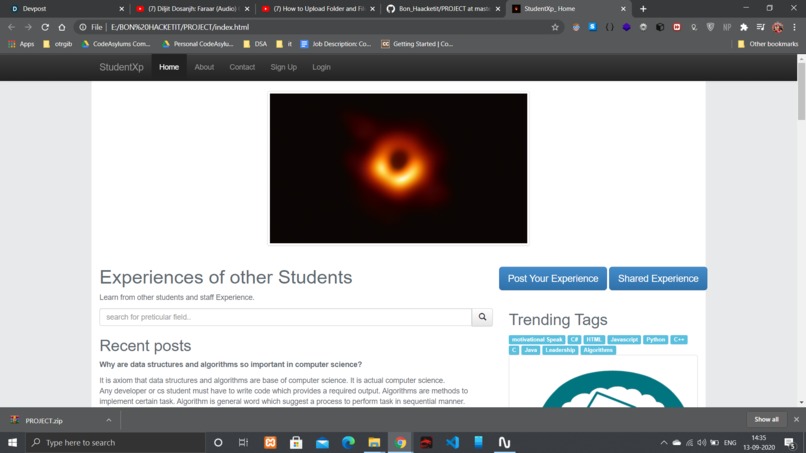Switch to the Devpost tab
The image size is (806, 453).
click(65, 9)
